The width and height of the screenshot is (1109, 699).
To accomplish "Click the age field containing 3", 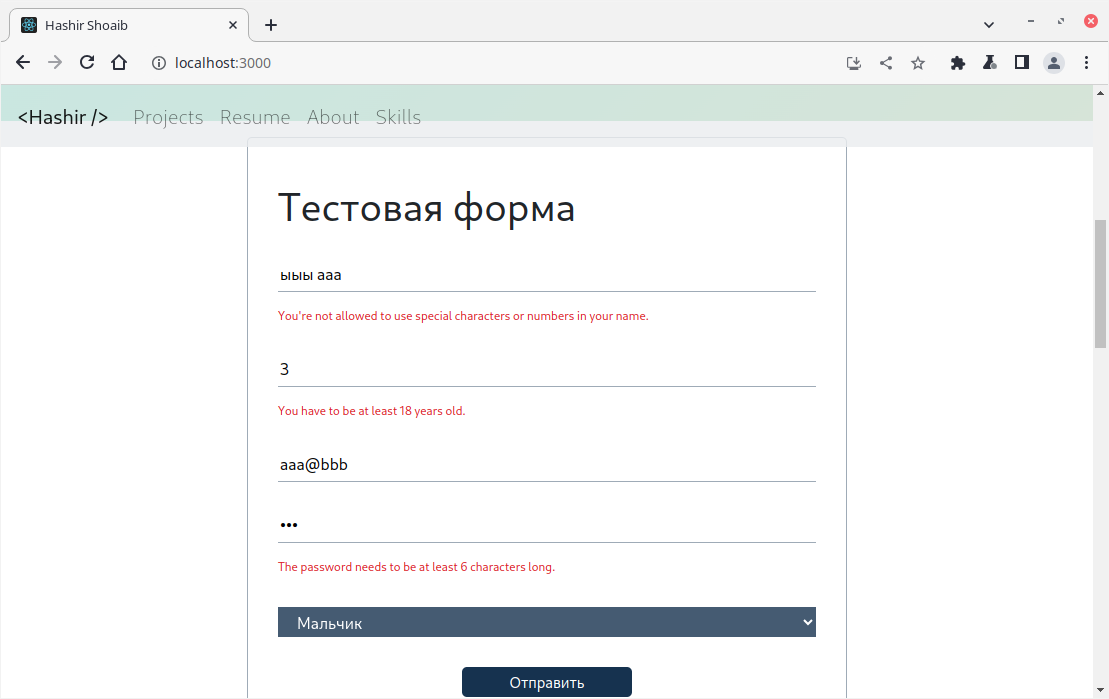I will coord(547,369).
